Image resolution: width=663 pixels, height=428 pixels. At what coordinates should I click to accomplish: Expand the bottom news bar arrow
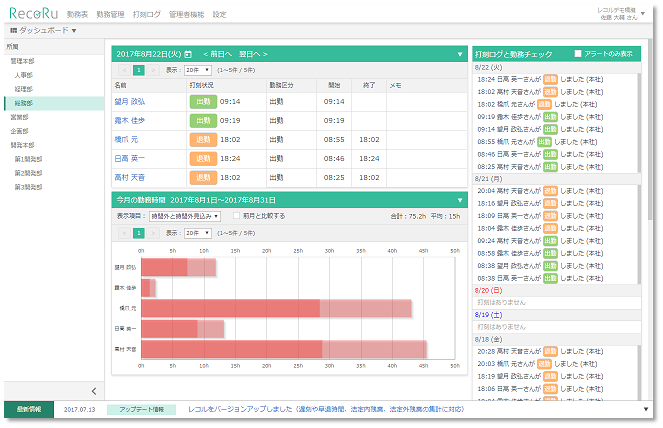(645, 410)
